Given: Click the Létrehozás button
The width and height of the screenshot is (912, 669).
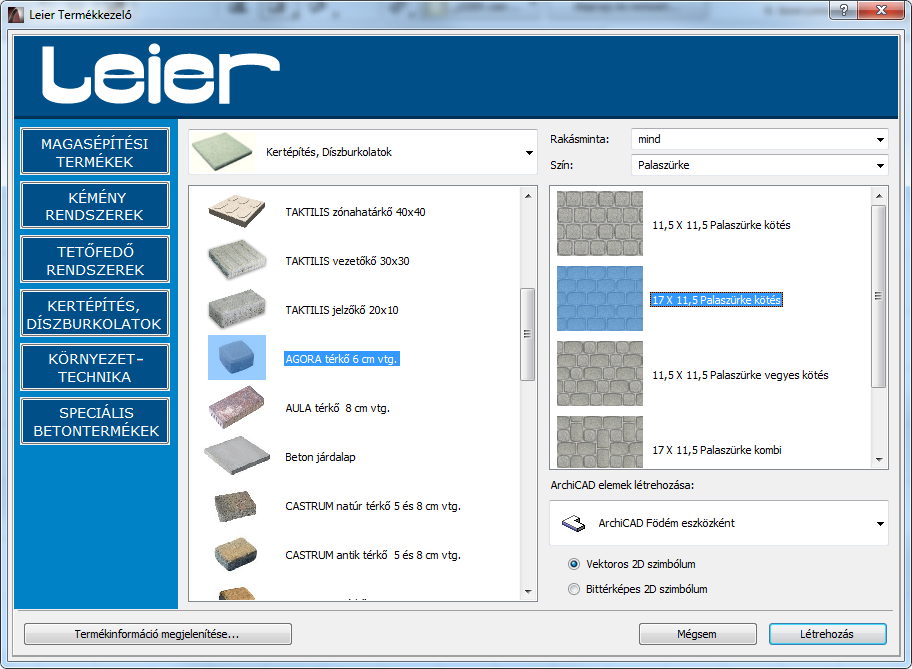Looking at the screenshot, I should pos(827,634).
